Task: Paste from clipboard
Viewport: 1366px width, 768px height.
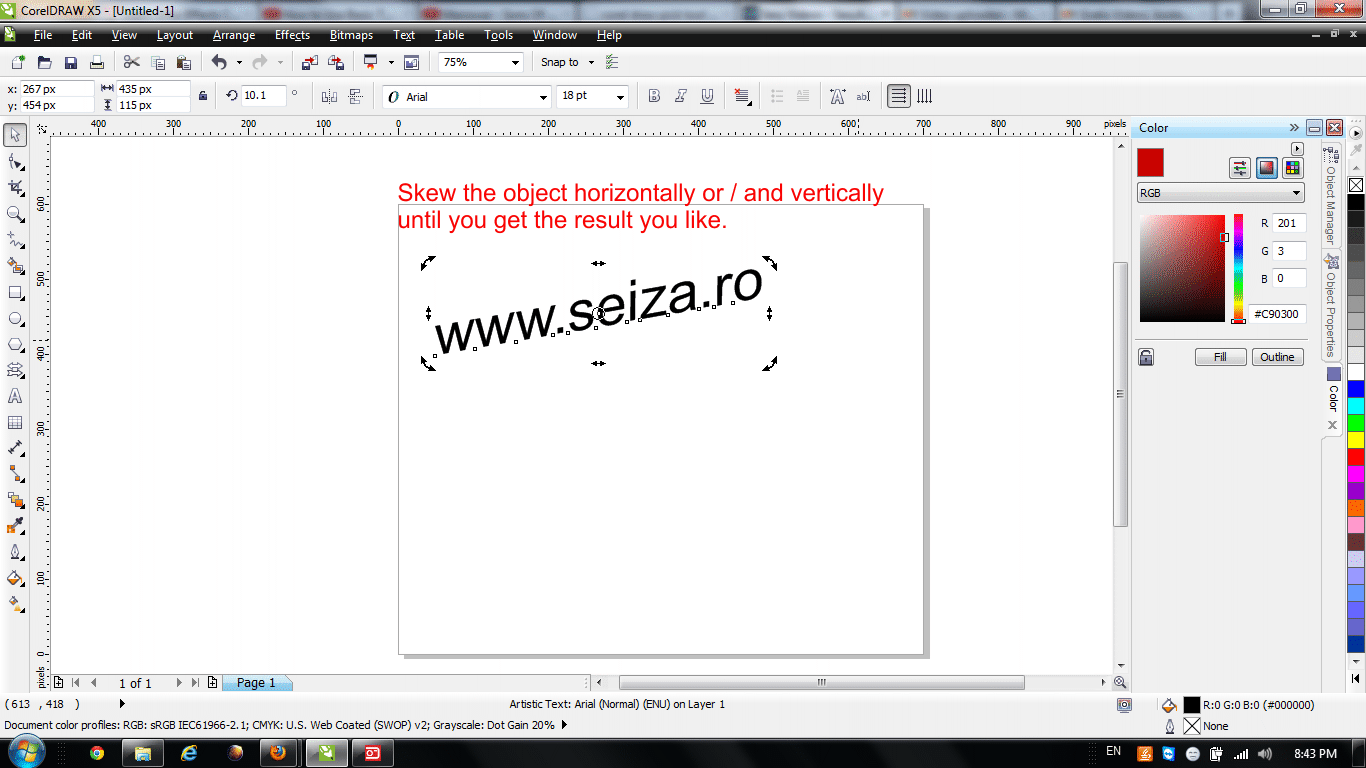Action: 183,62
